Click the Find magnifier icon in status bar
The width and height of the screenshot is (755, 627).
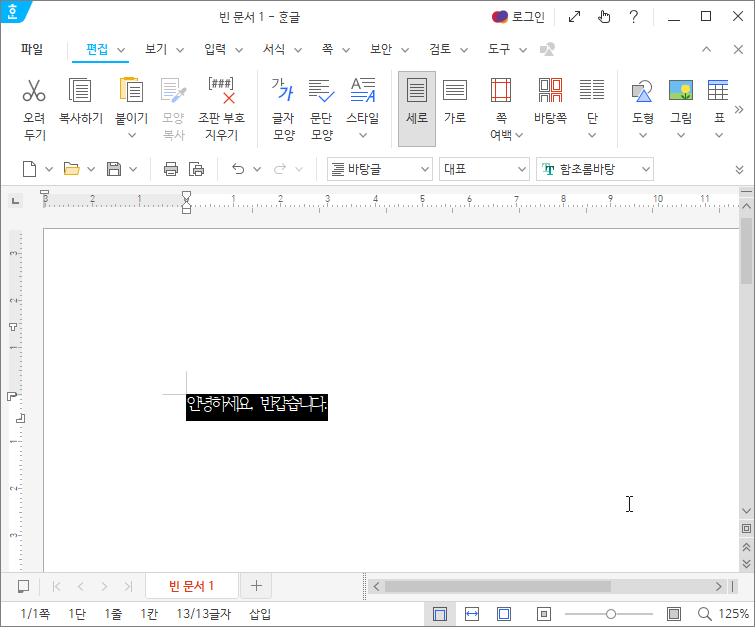[704, 614]
